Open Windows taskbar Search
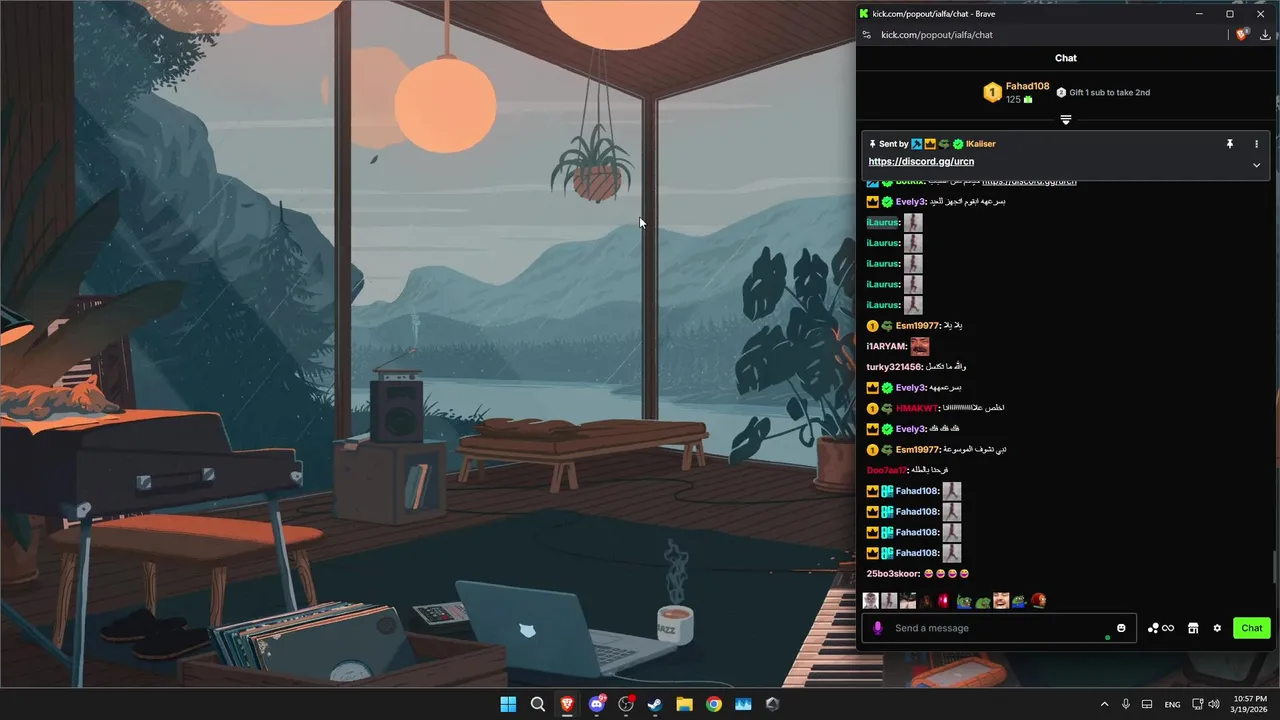The width and height of the screenshot is (1280, 720). point(537,704)
